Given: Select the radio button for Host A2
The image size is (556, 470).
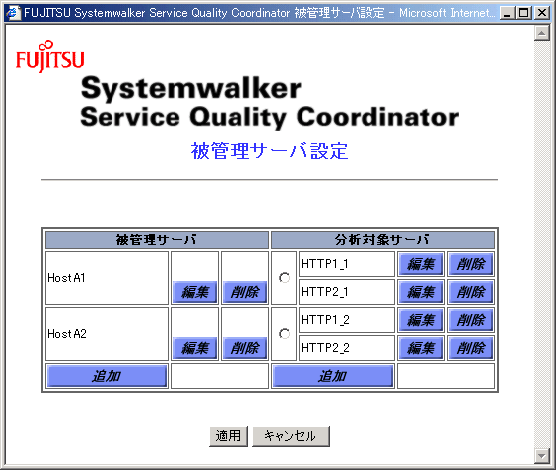Looking at the screenshot, I should (284, 334).
